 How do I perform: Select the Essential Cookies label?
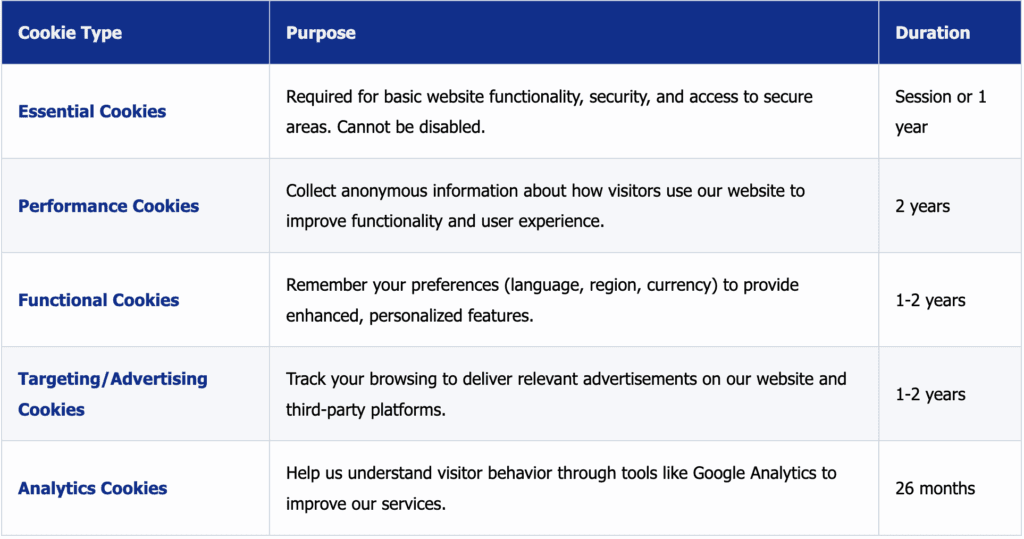tap(92, 112)
